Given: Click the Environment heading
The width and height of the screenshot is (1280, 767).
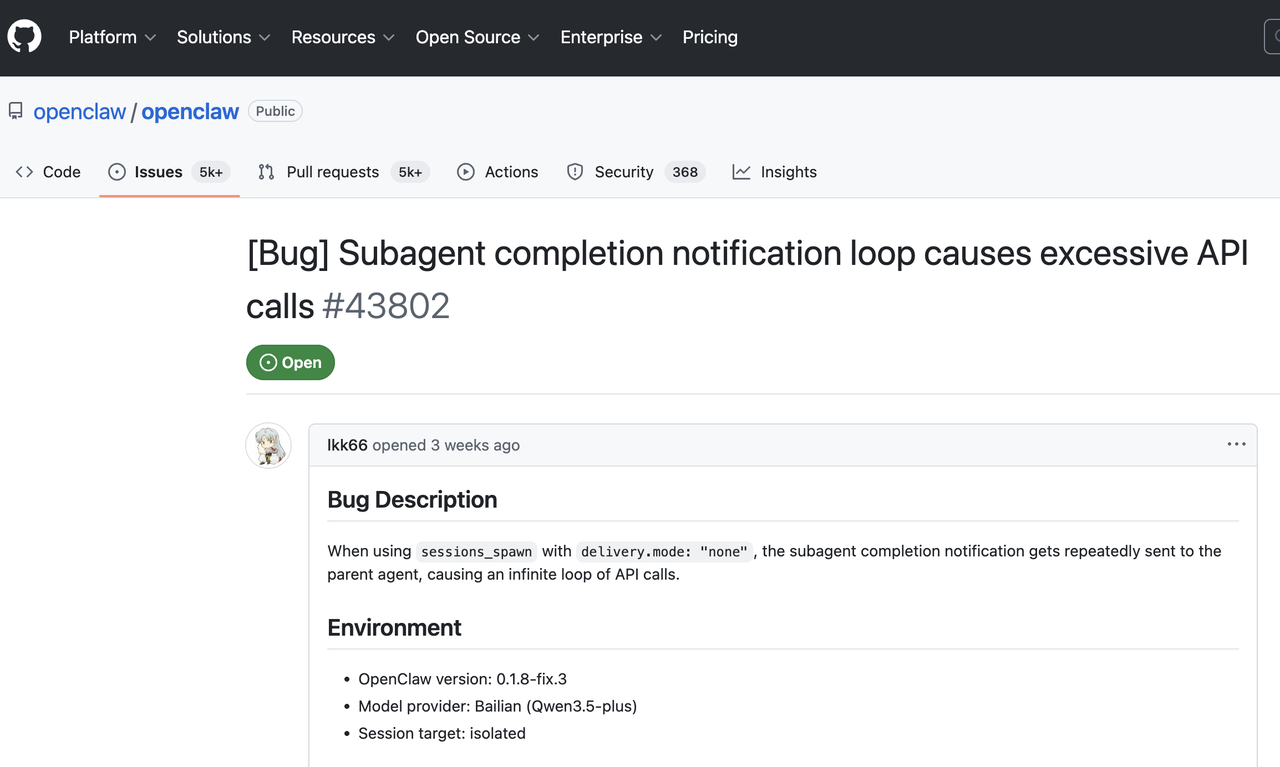Looking at the screenshot, I should pyautogui.click(x=394, y=628).
